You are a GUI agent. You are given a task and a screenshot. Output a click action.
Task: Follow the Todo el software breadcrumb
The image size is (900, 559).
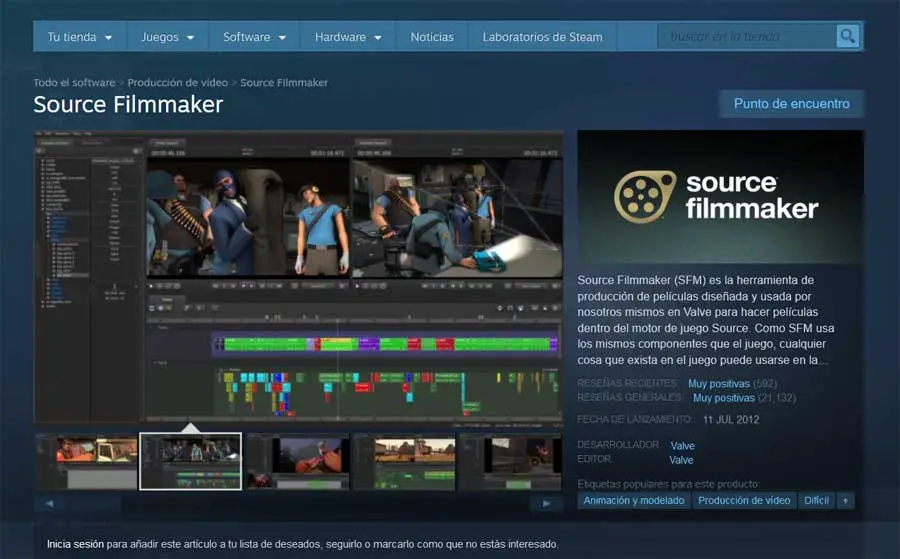[74, 83]
